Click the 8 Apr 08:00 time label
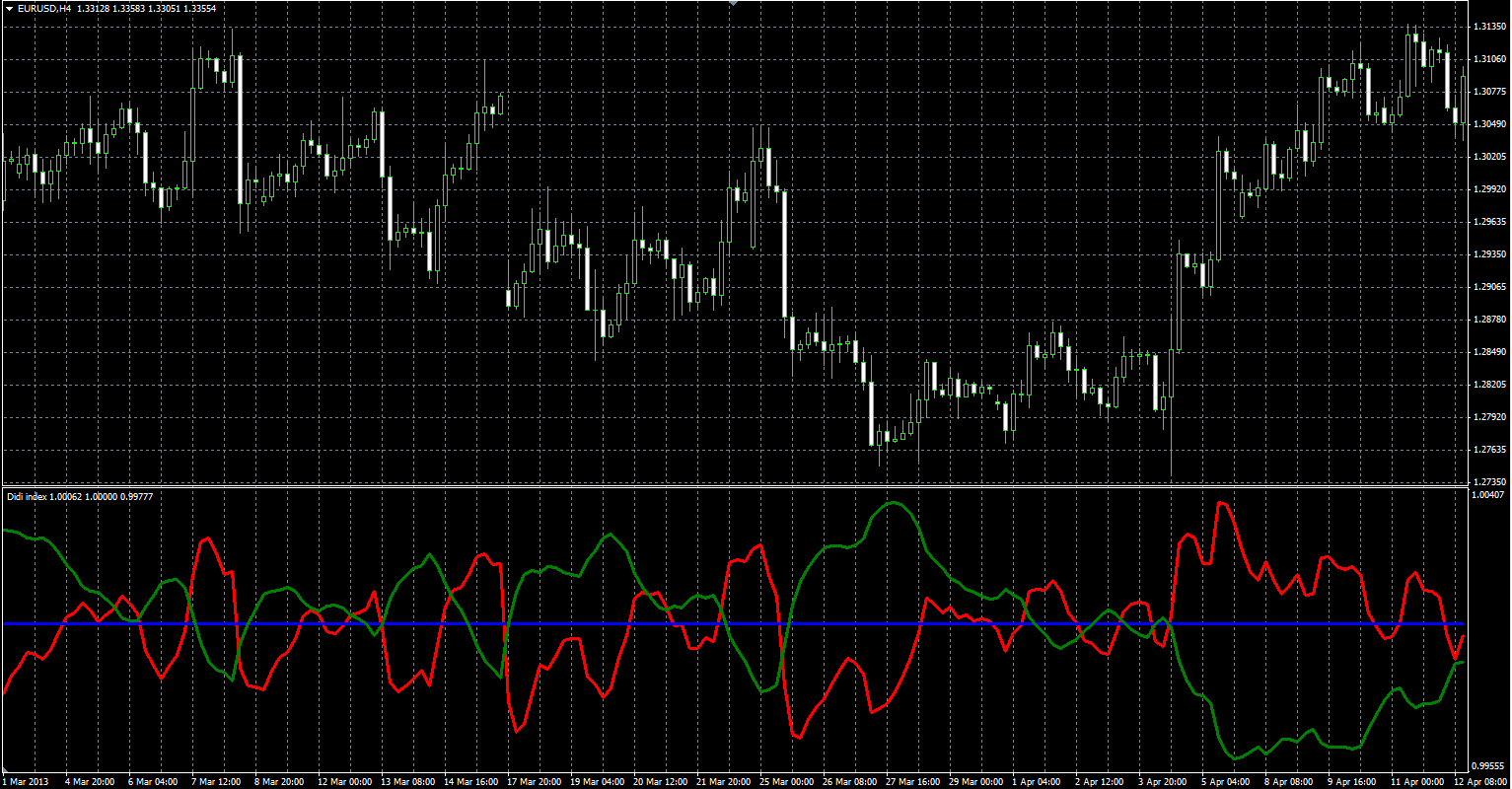This screenshot has width=1512, height=789. pos(1288,782)
